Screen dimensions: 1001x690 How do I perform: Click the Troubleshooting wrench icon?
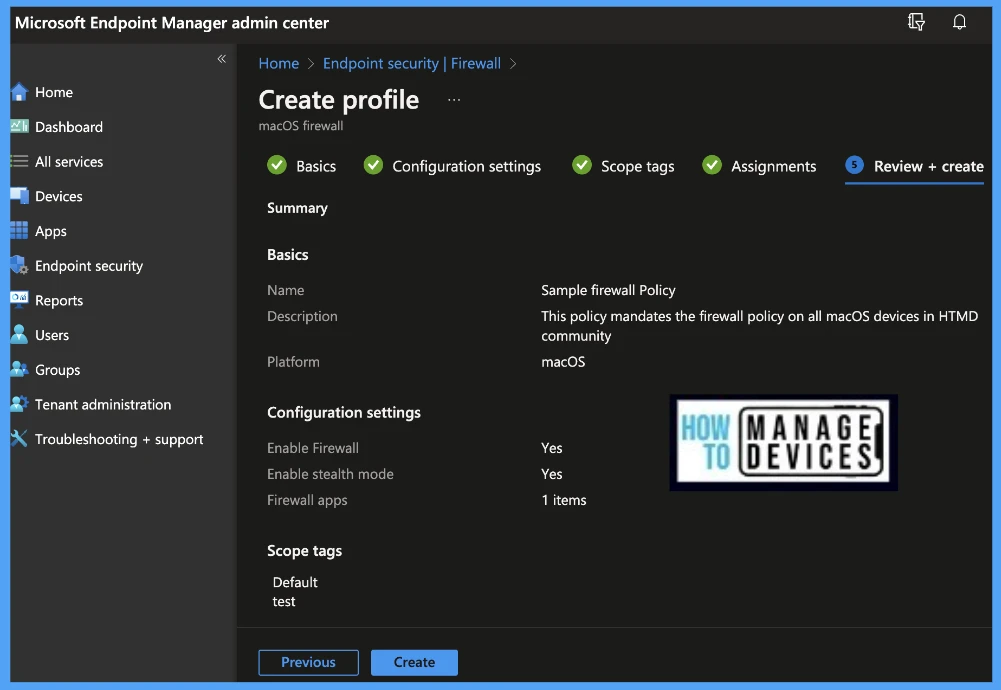coord(19,439)
